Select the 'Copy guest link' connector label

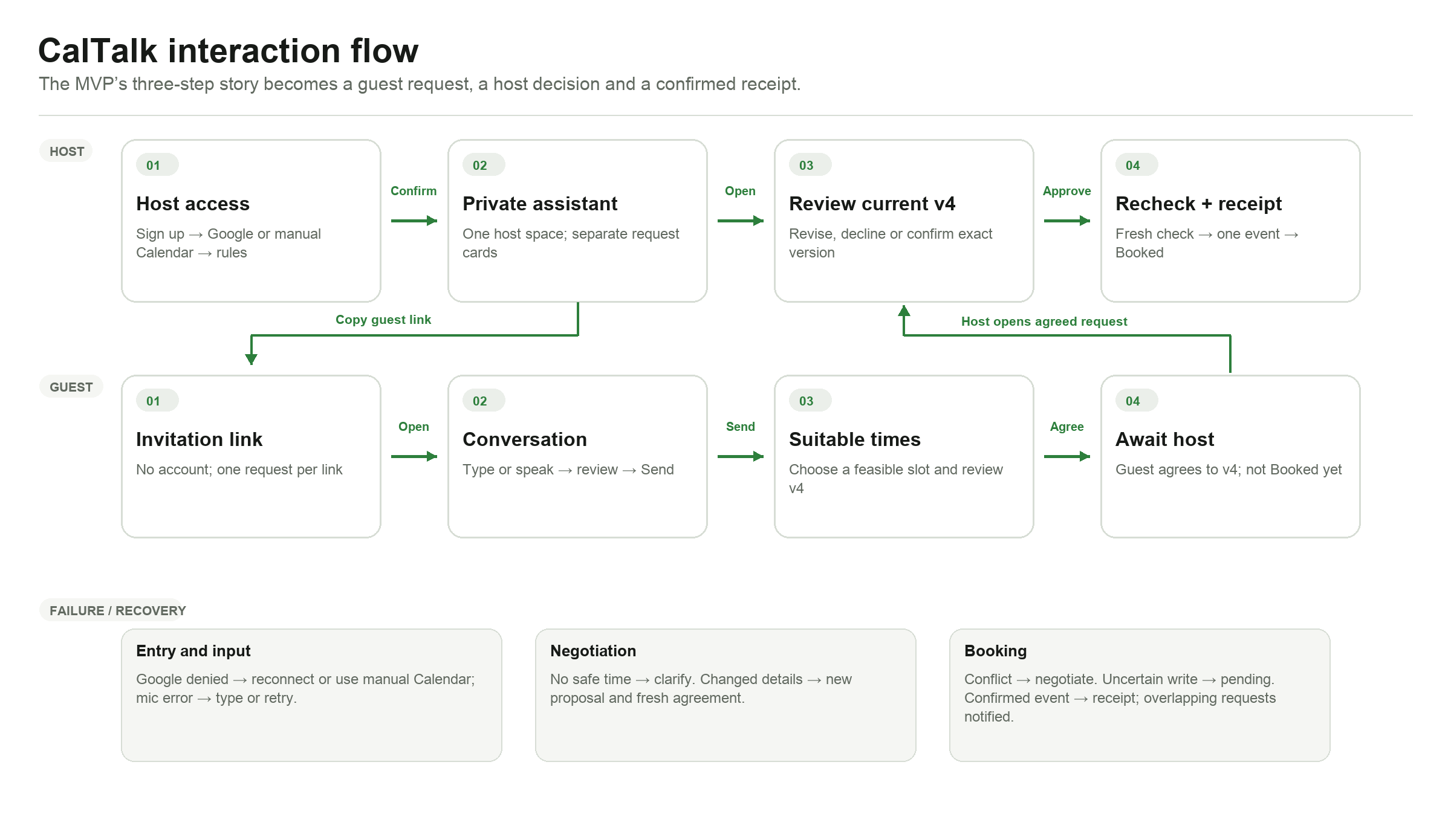383,320
